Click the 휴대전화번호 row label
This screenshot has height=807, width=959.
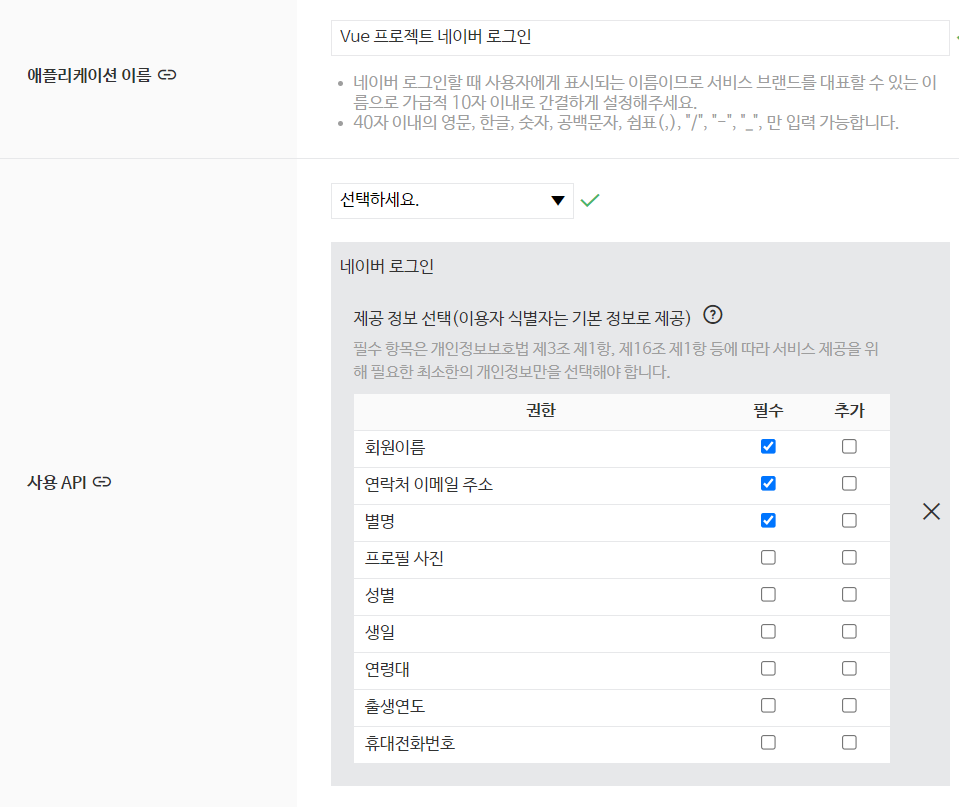[410, 743]
